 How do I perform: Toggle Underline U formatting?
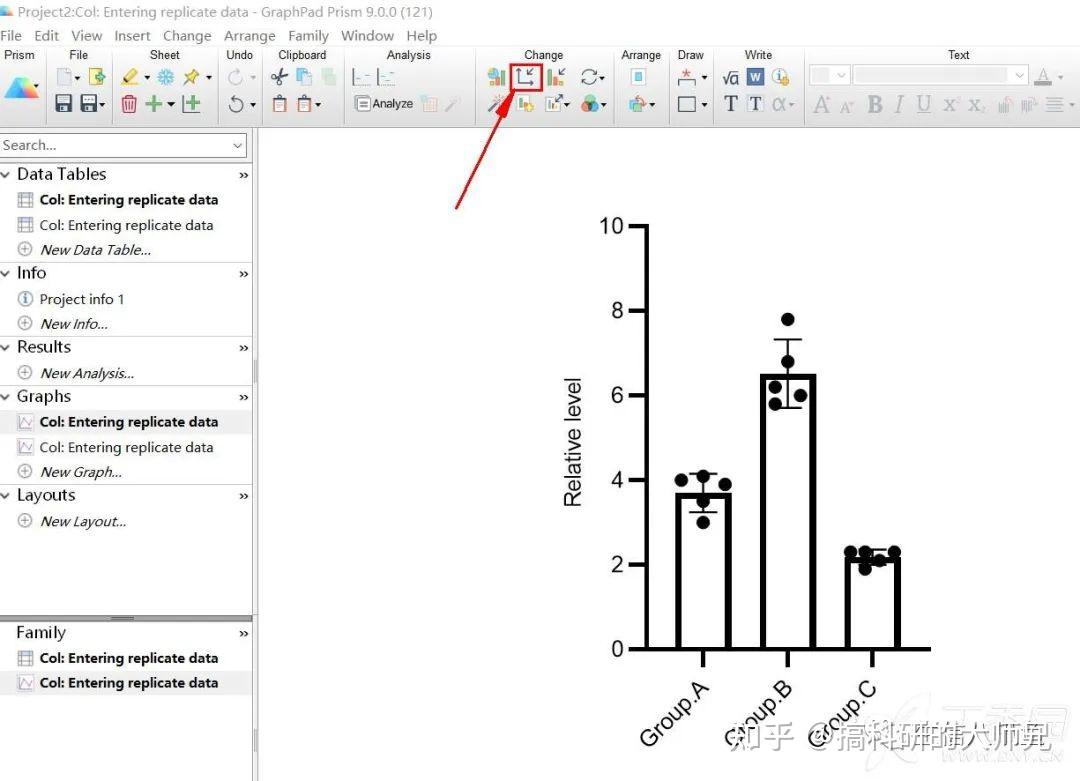(x=924, y=104)
